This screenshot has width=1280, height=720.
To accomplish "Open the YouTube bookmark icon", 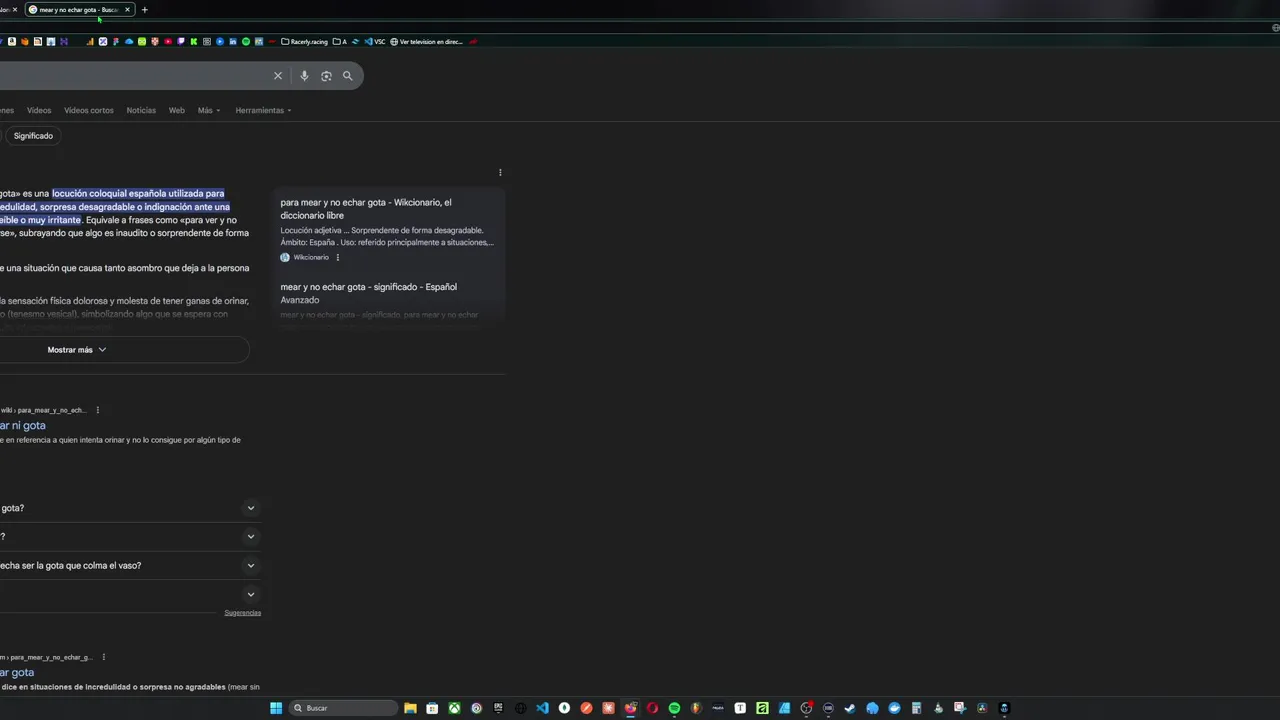I will coord(168,42).
